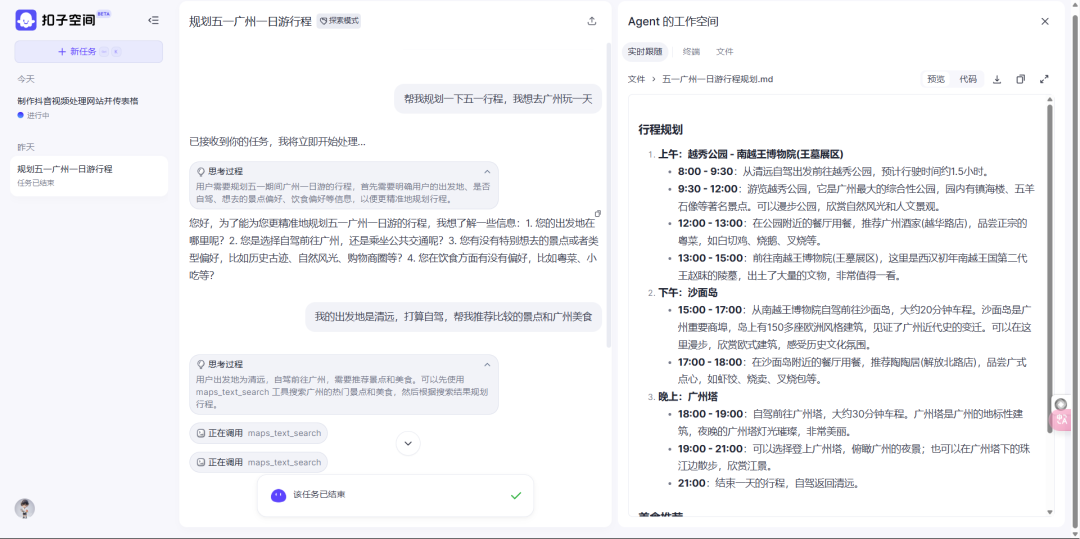Image resolution: width=1080 pixels, height=539 pixels.
Task: Click the 上午：越秀公园 - 南越王博物院 item
Action: coord(751,154)
